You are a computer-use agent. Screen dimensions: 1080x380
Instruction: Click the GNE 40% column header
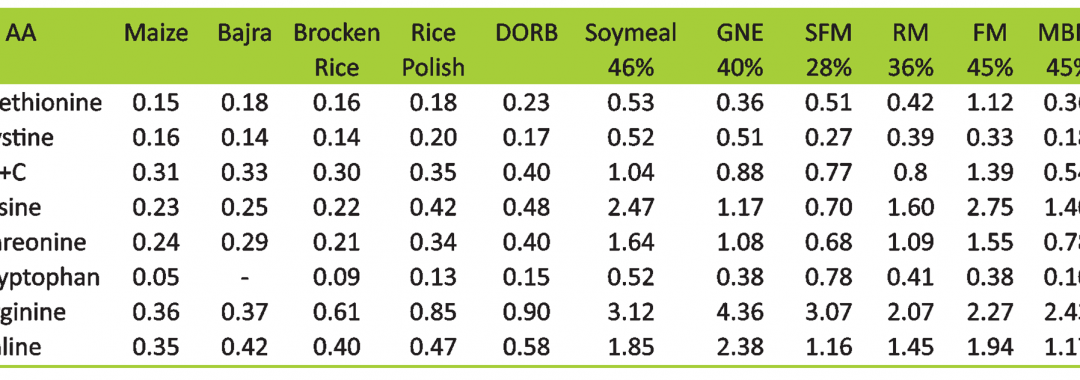pyautogui.click(x=740, y=50)
